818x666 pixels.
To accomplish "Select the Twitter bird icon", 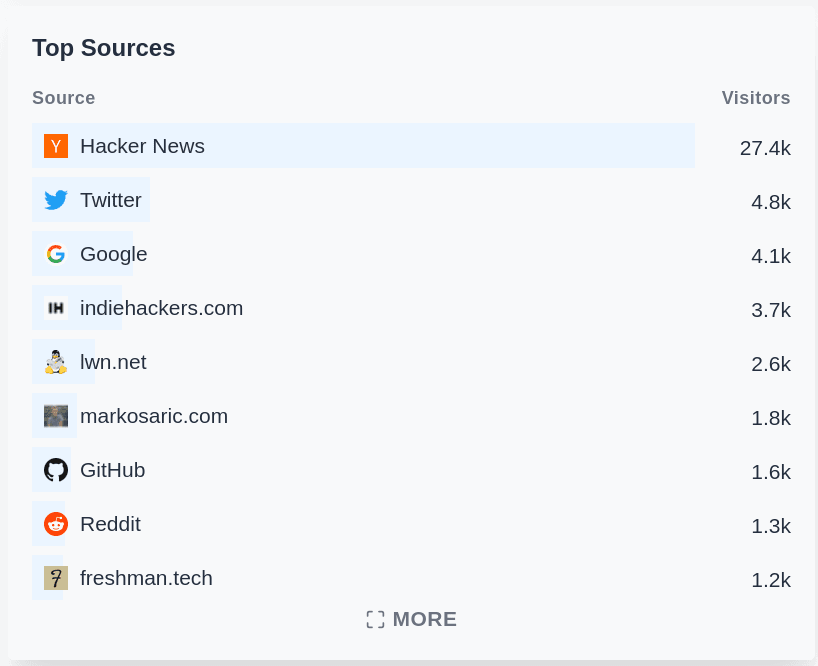I will (x=56, y=199).
